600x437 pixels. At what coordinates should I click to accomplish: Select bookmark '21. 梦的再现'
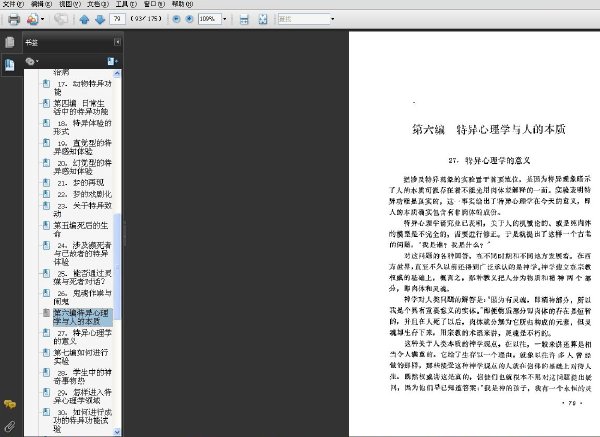click(80, 183)
